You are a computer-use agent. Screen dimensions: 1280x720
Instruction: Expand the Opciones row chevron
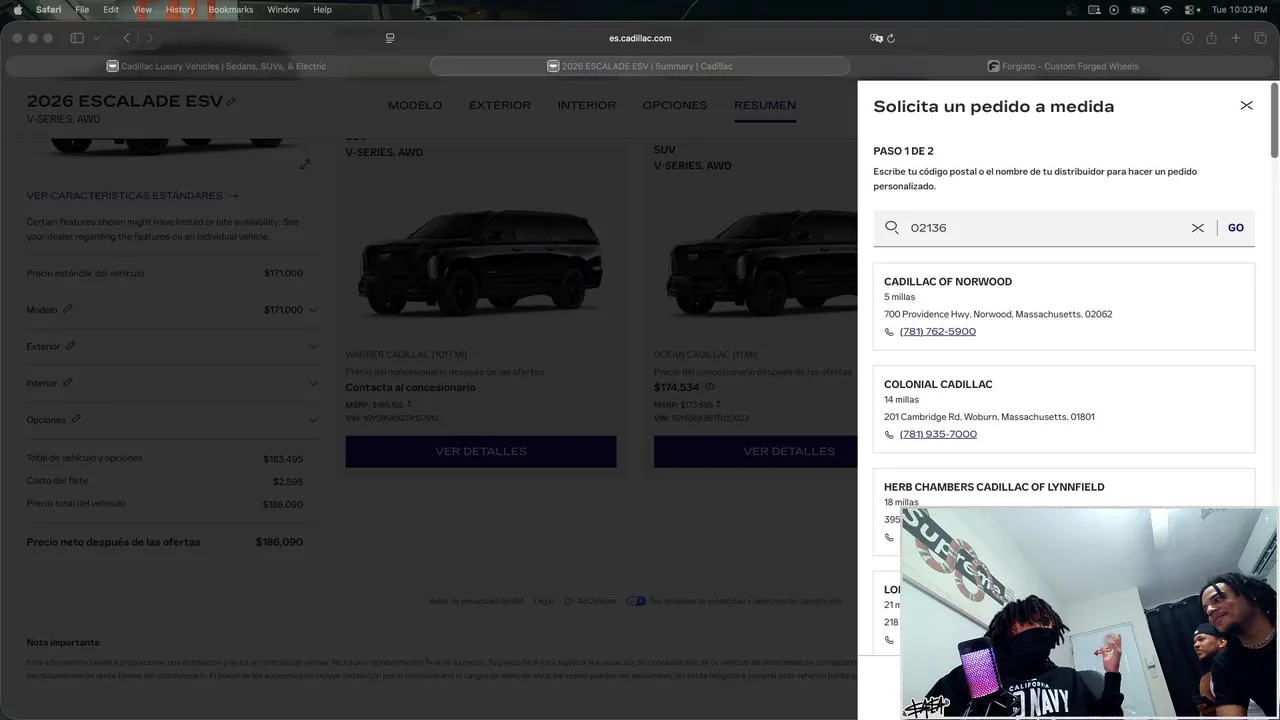click(313, 420)
